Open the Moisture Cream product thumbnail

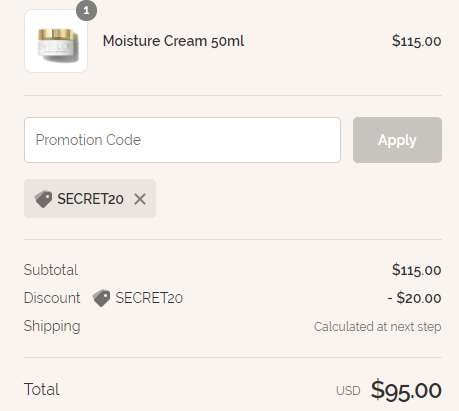click(56, 41)
